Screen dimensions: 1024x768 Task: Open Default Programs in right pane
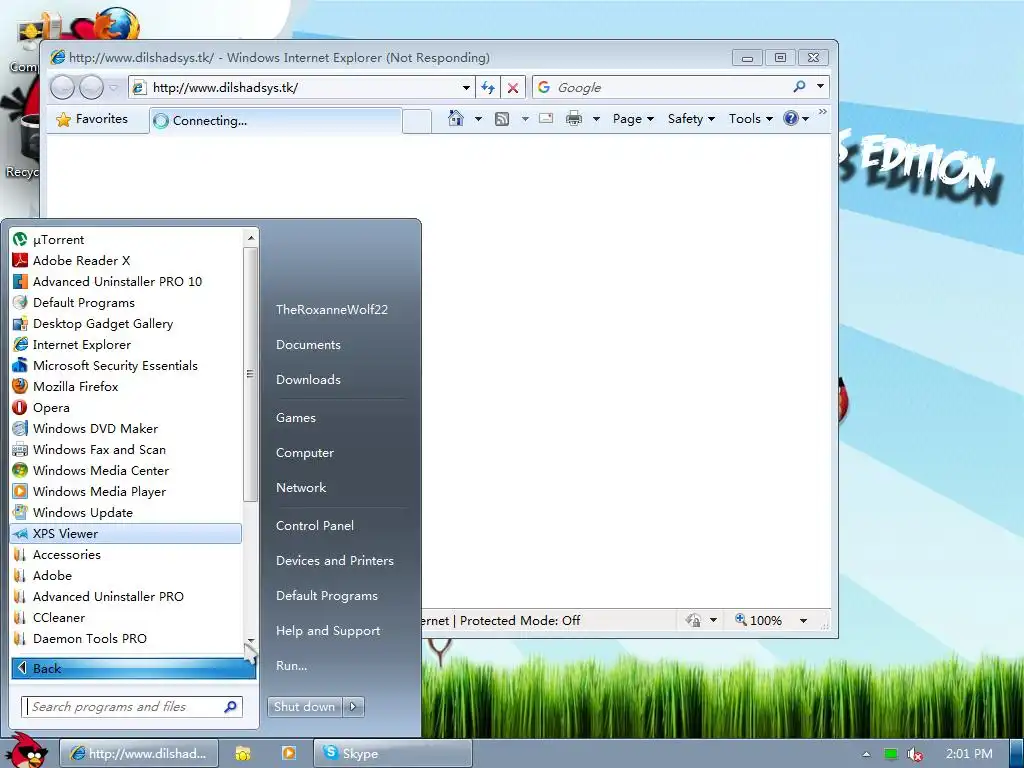pyautogui.click(x=327, y=596)
